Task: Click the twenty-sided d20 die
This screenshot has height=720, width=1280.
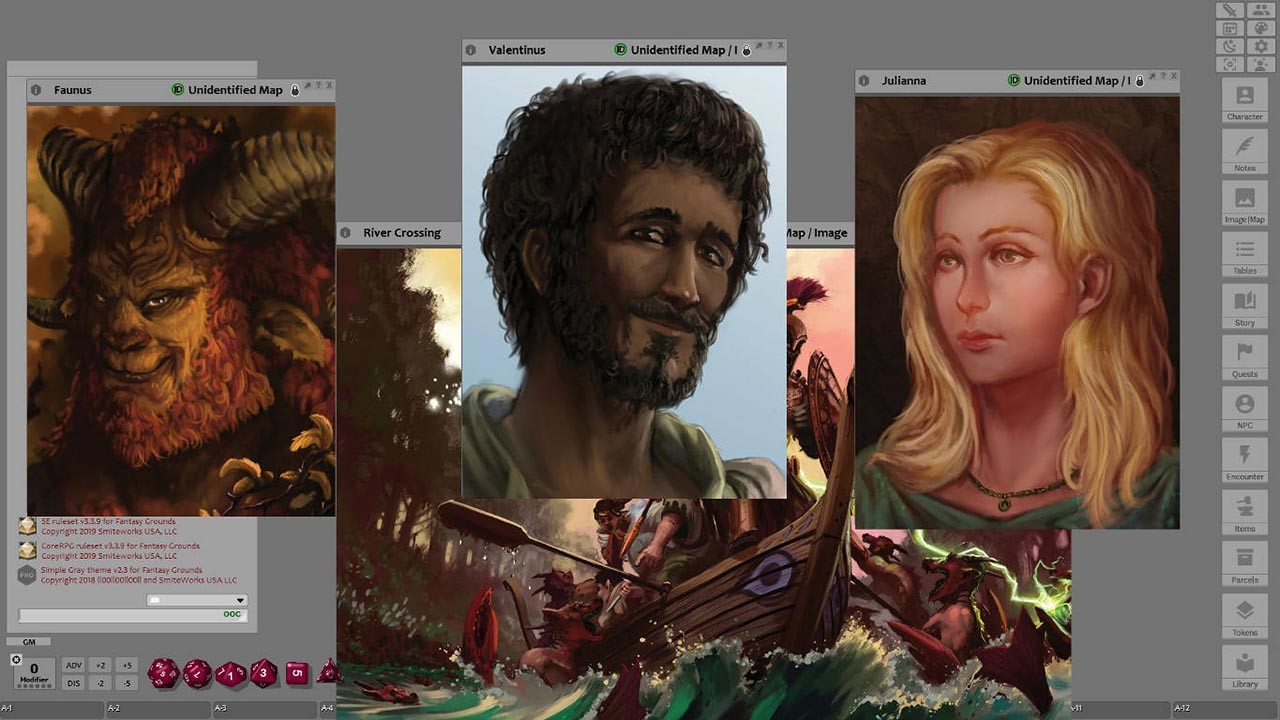Action: pyautogui.click(x=163, y=673)
